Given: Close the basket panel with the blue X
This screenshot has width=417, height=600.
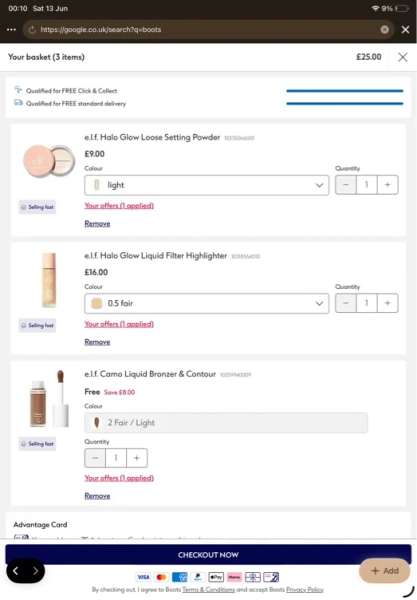Looking at the screenshot, I should [402, 57].
